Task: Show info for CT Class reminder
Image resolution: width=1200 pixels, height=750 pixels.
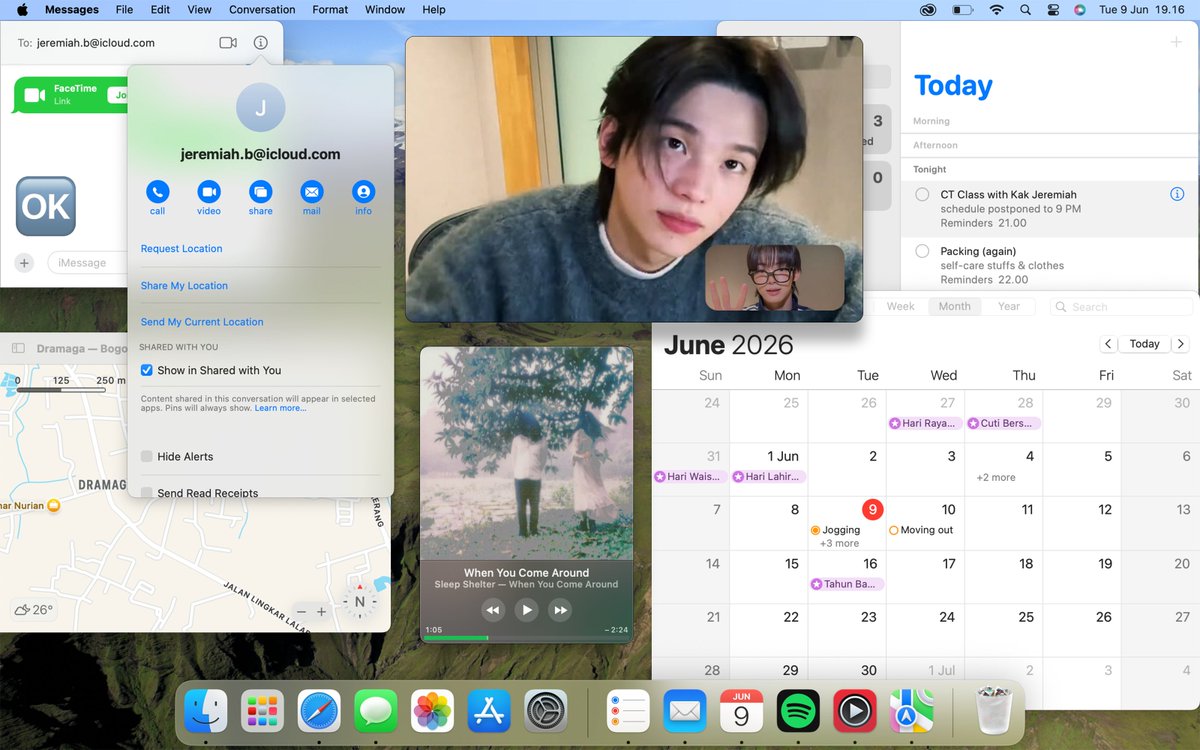Action: click(x=1177, y=194)
